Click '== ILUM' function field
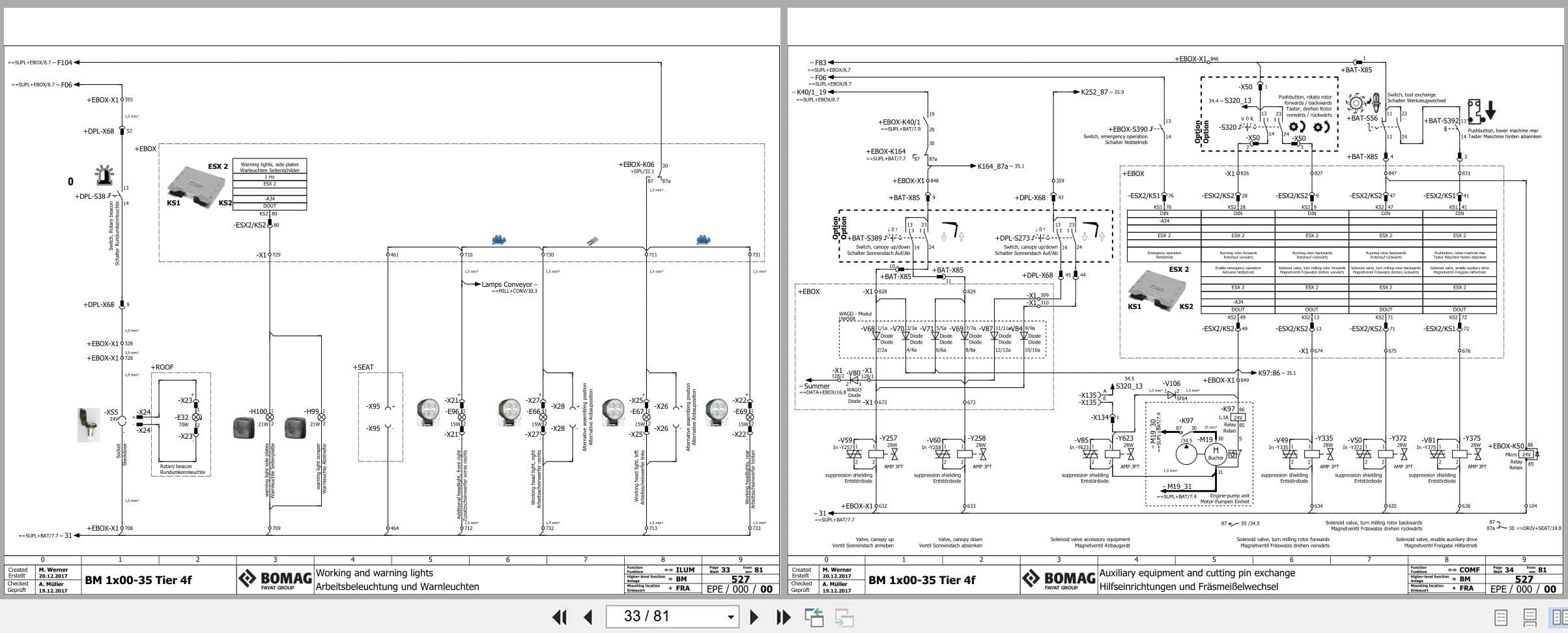This screenshot has height=633, width=1568. [x=680, y=570]
